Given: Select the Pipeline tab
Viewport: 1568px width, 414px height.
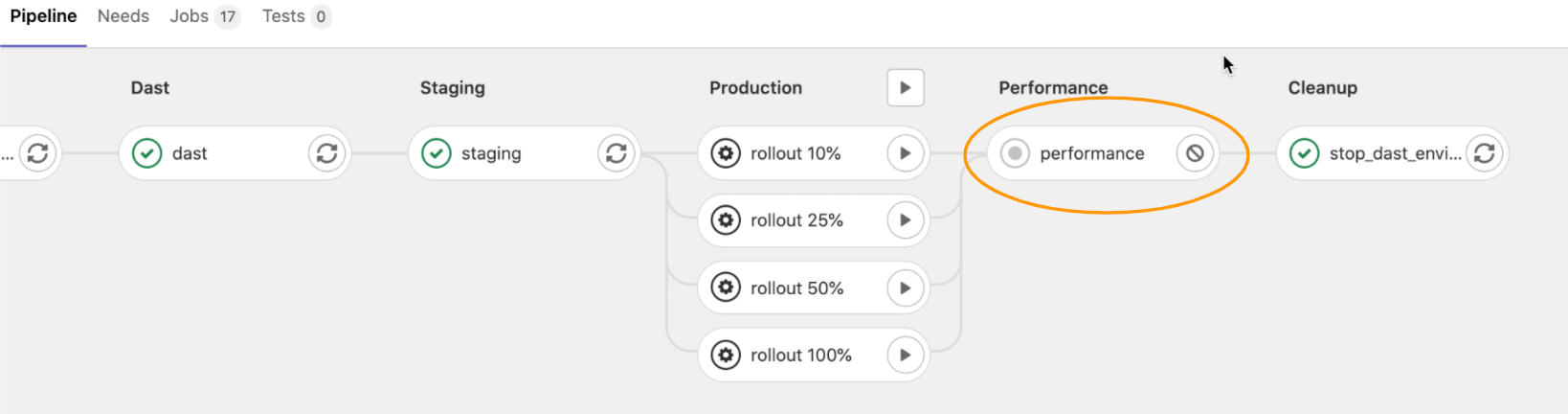Looking at the screenshot, I should click(43, 16).
